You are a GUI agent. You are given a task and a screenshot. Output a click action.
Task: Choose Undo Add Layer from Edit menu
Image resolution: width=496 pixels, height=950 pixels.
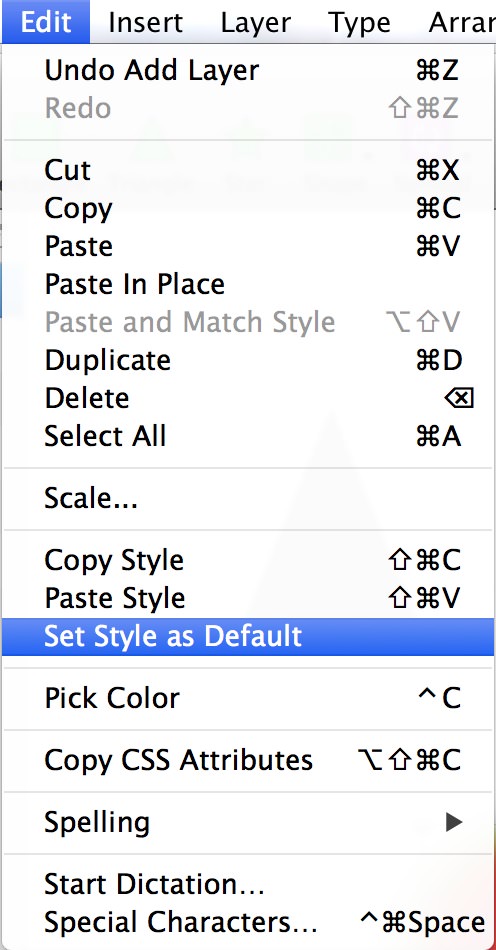248,71
